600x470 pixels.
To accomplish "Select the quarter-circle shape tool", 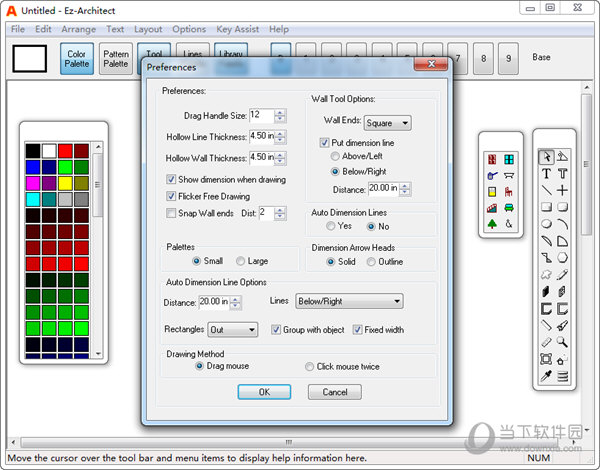I will 562,241.
